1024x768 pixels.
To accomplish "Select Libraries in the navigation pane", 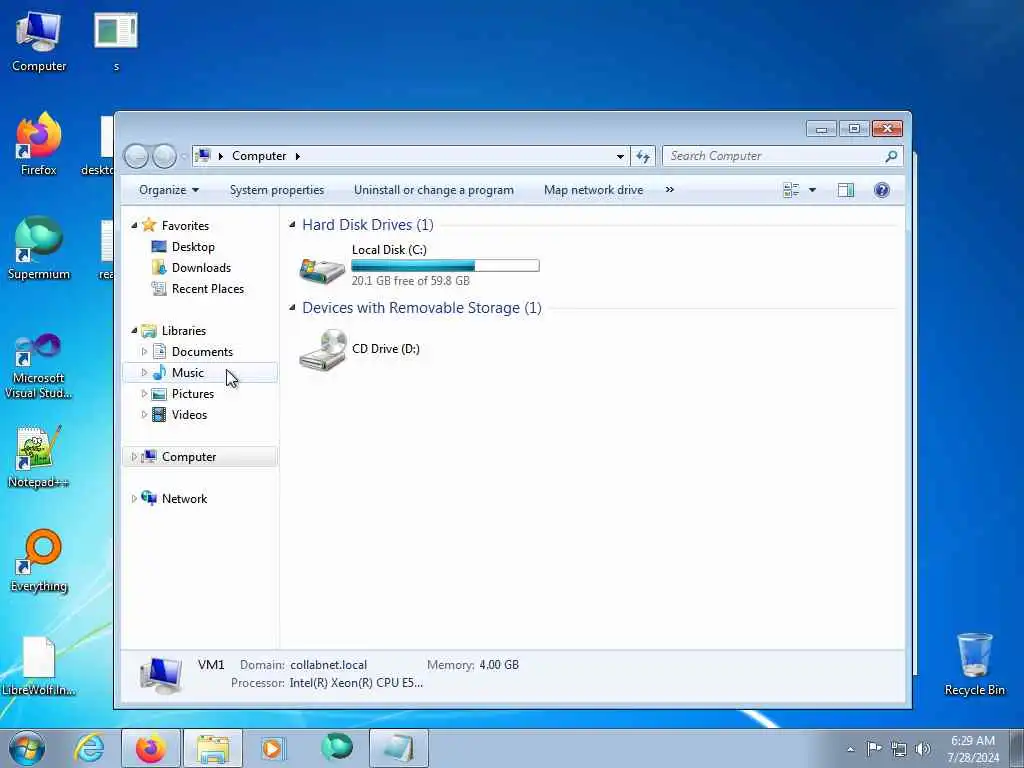I will point(184,331).
